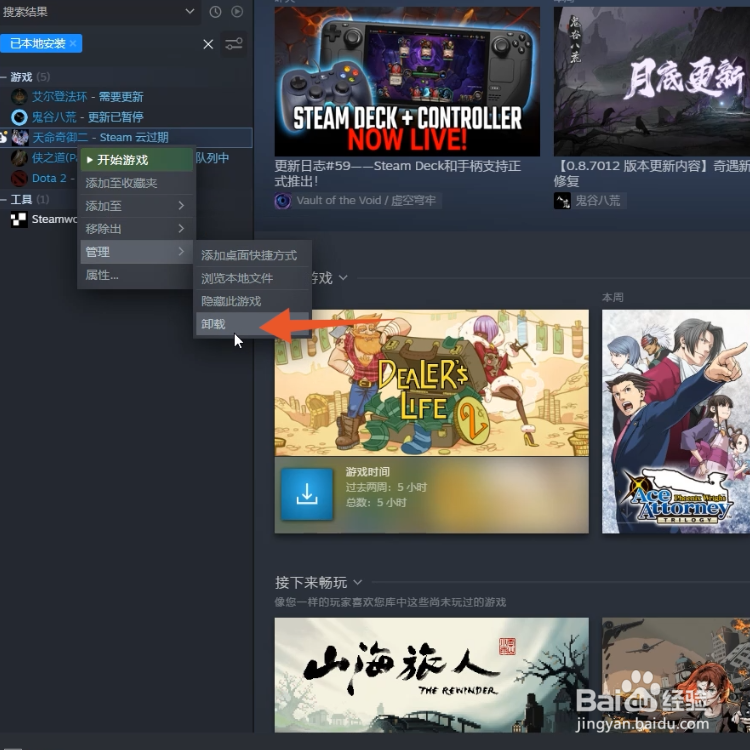Image resolution: width=750 pixels, height=750 pixels.
Task: Click the 游戏时间 playtime label
Action: (367, 472)
